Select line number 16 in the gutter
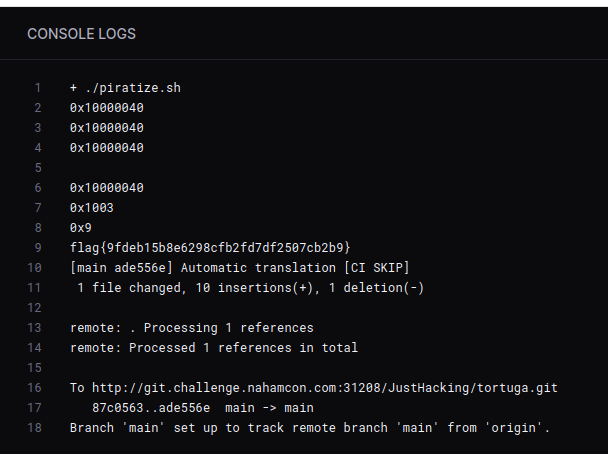608x454 pixels. click(34, 388)
